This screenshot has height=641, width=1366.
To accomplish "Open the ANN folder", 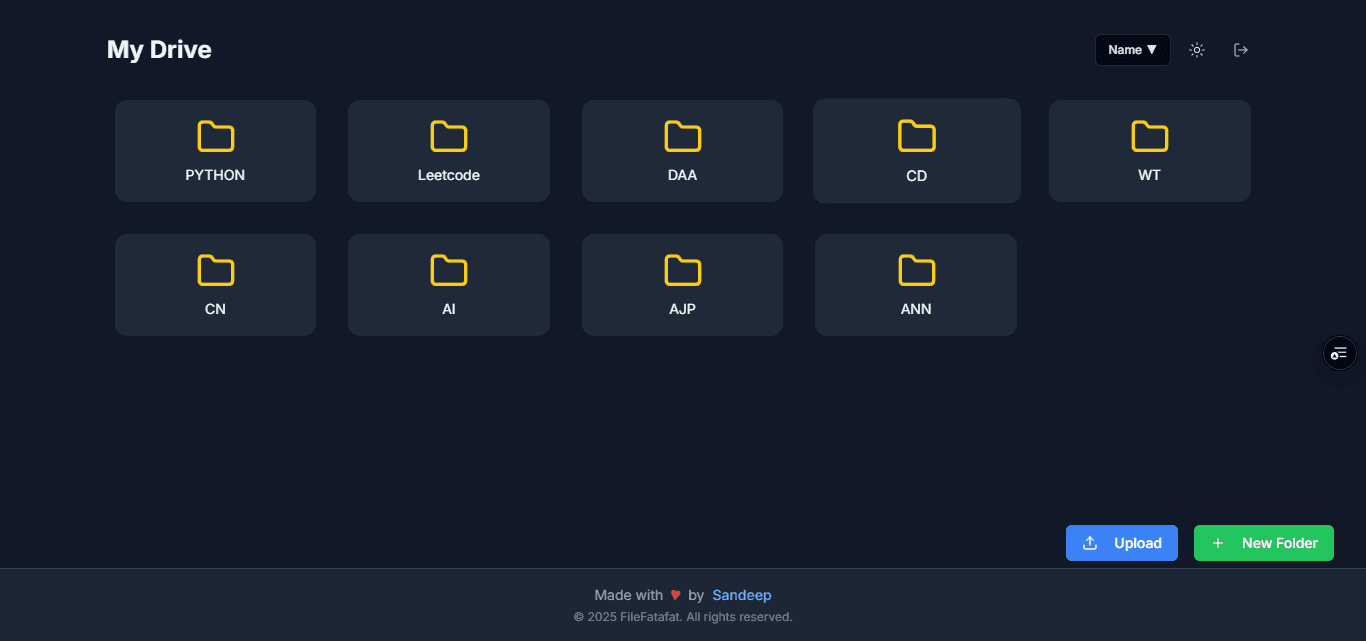I will (x=916, y=284).
